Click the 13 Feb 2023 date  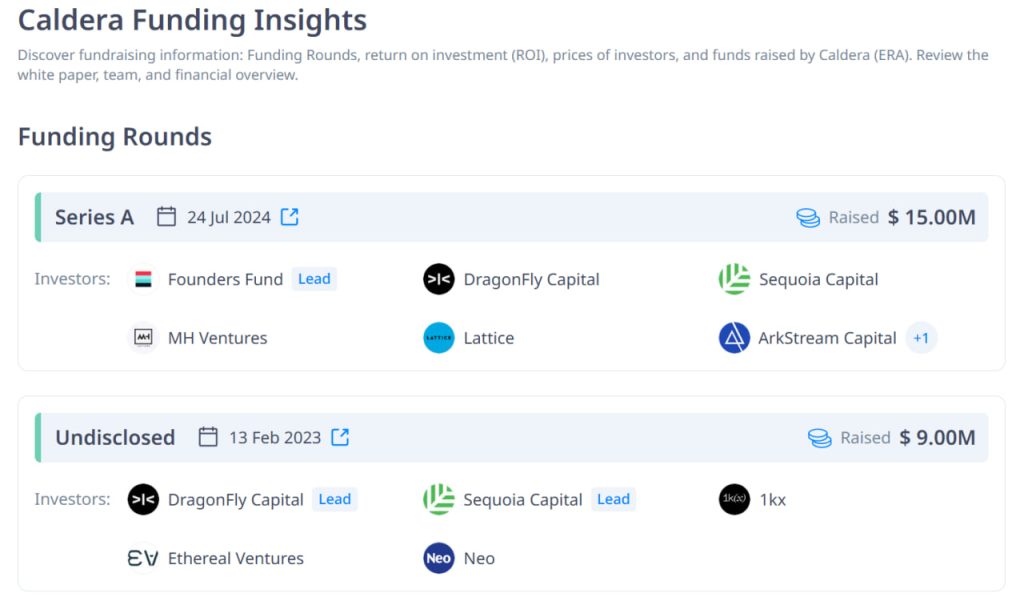(x=275, y=438)
